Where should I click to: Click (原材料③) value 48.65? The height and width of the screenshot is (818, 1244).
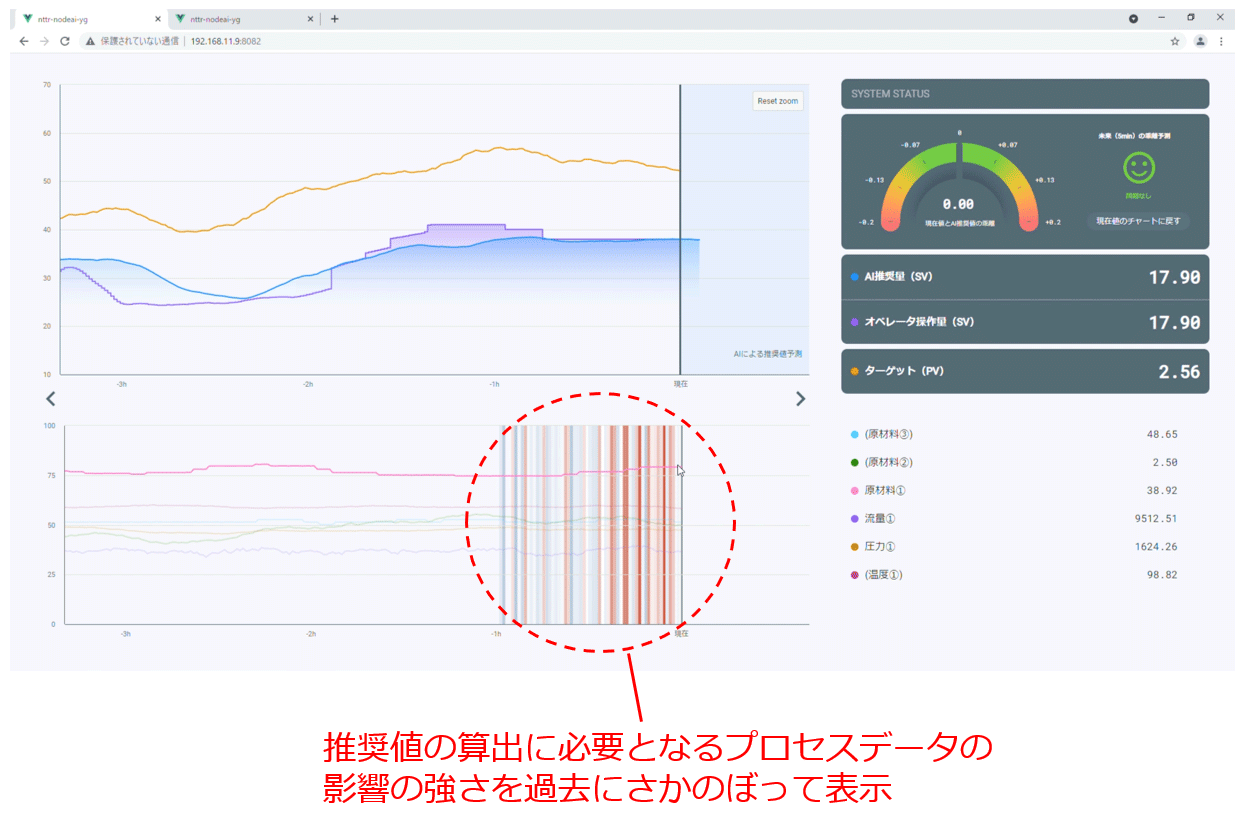[x=1162, y=434]
